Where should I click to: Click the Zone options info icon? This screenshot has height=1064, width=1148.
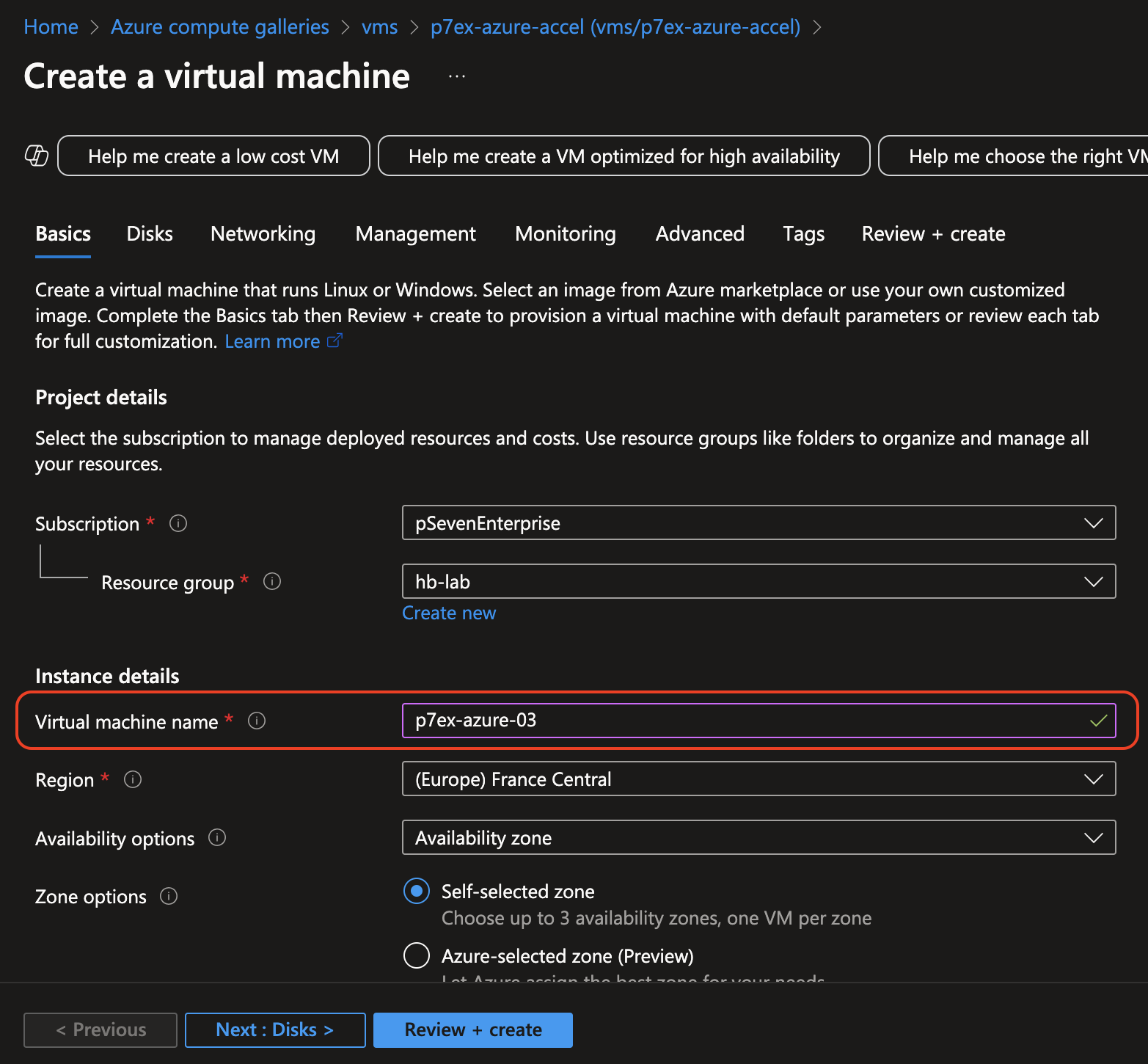[169, 896]
